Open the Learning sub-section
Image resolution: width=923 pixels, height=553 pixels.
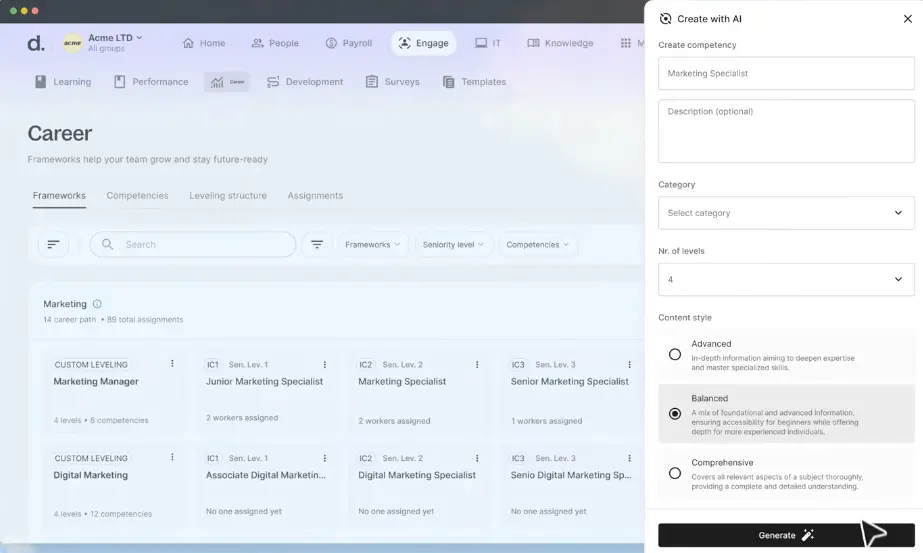(63, 82)
